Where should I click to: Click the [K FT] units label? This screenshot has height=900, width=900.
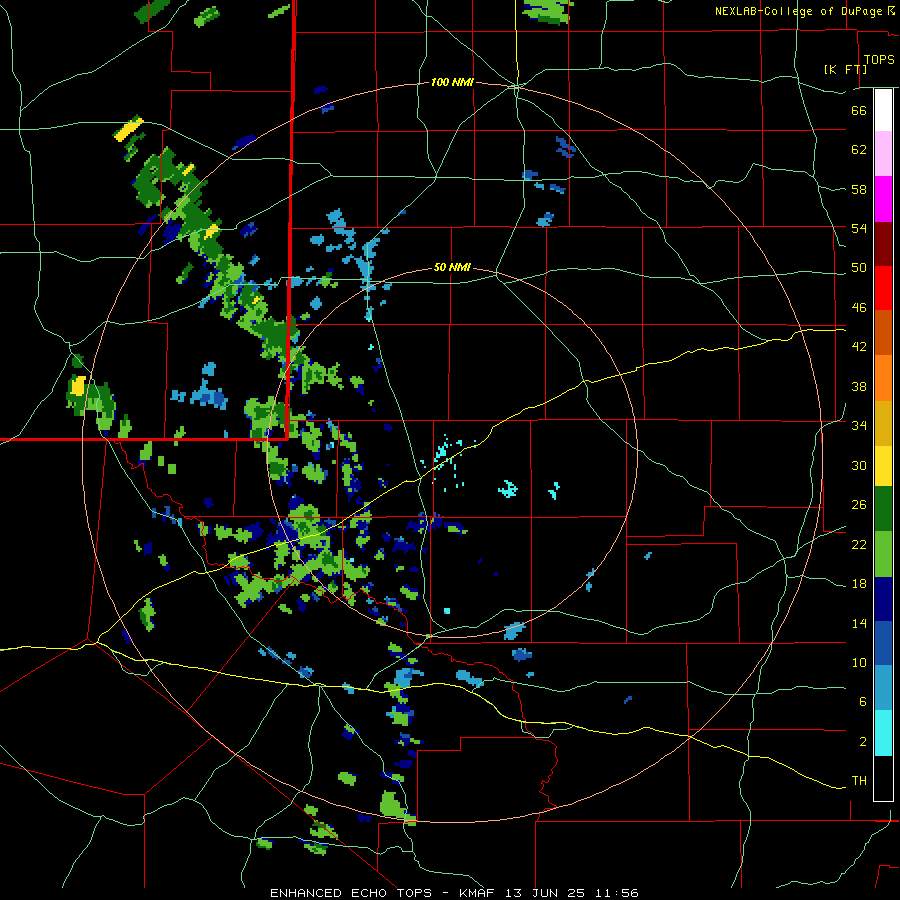[x=845, y=69]
